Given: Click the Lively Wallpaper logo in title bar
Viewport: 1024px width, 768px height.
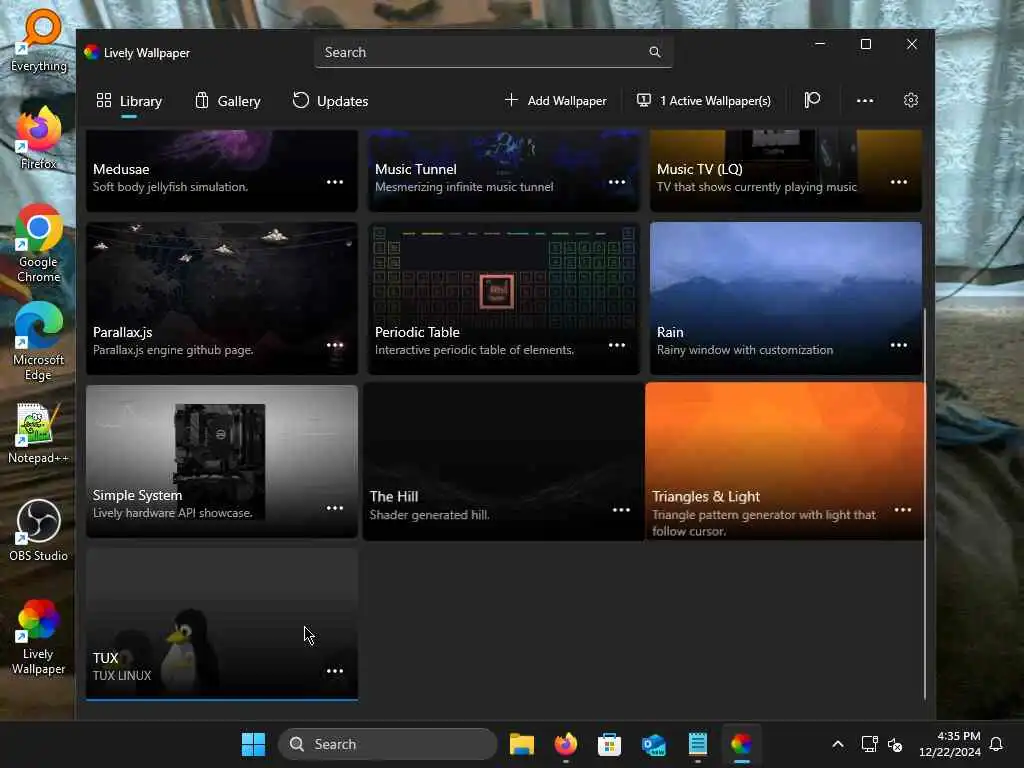Looking at the screenshot, I should click(x=91, y=52).
